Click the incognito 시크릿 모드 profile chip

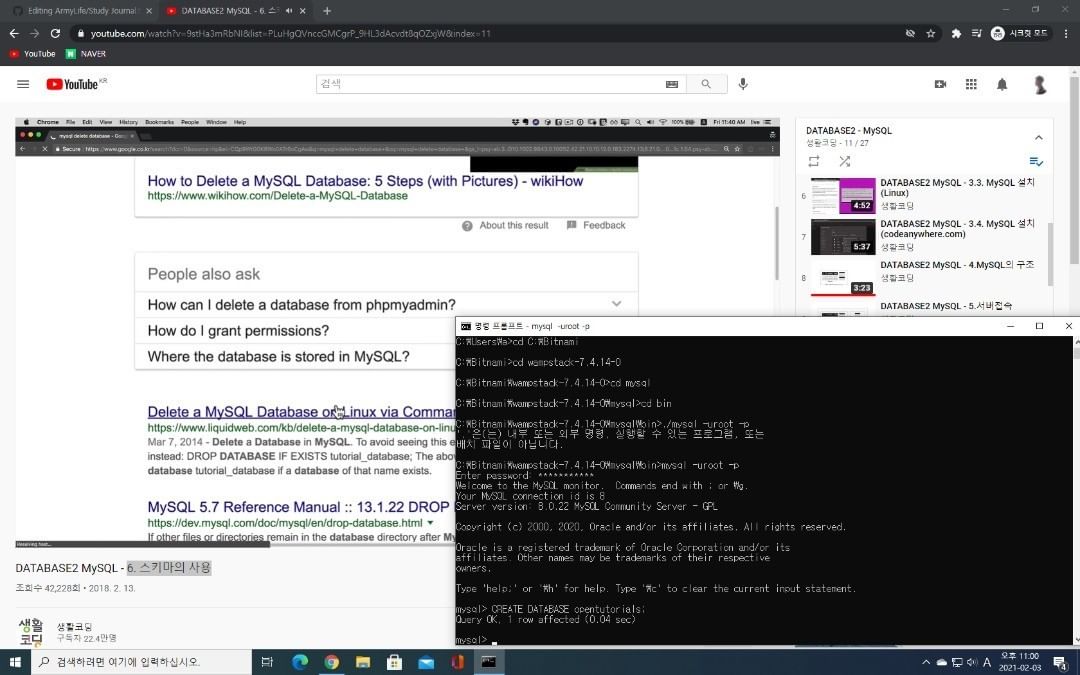click(1020, 33)
